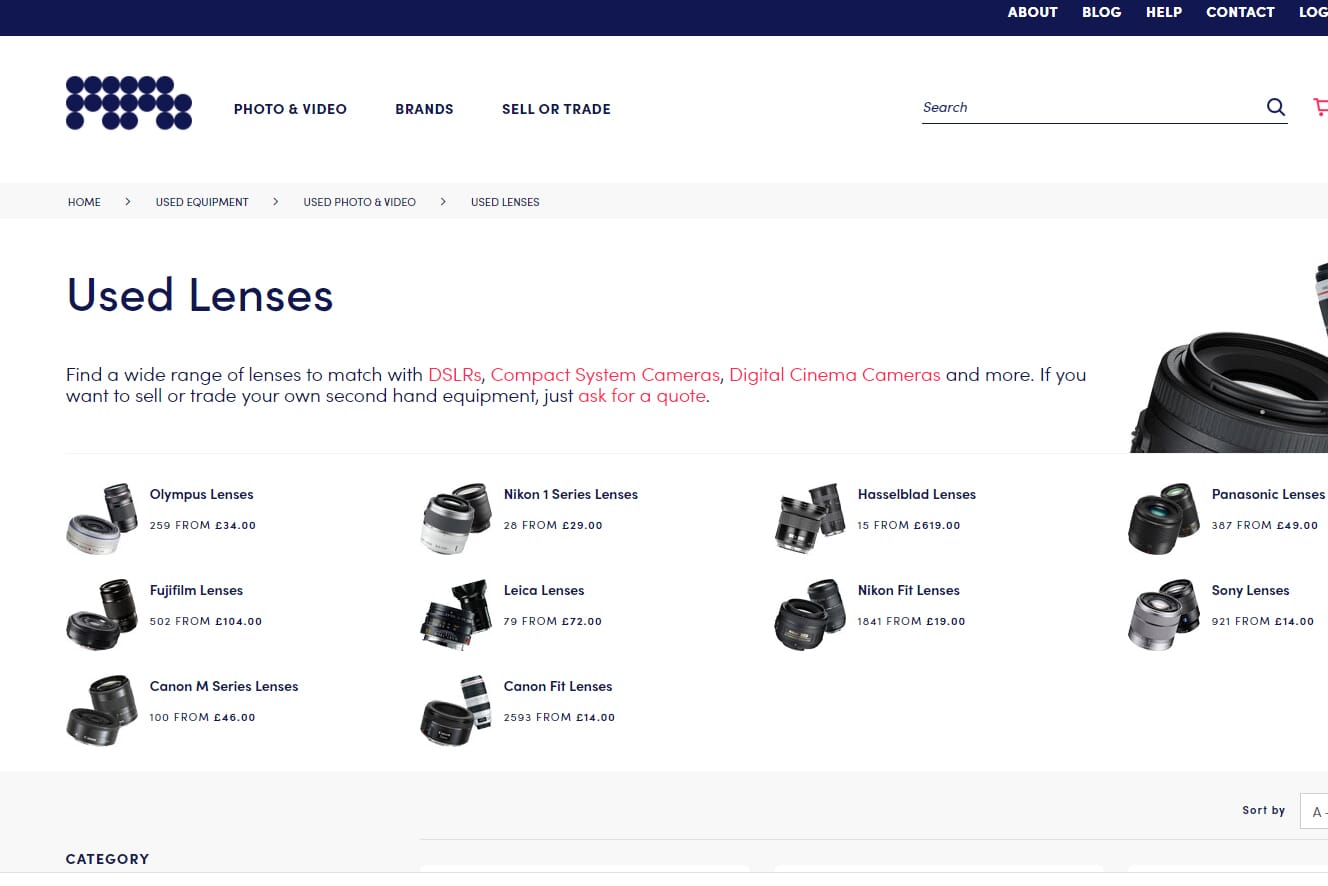Open the Fujifilm Lenses link

197,590
